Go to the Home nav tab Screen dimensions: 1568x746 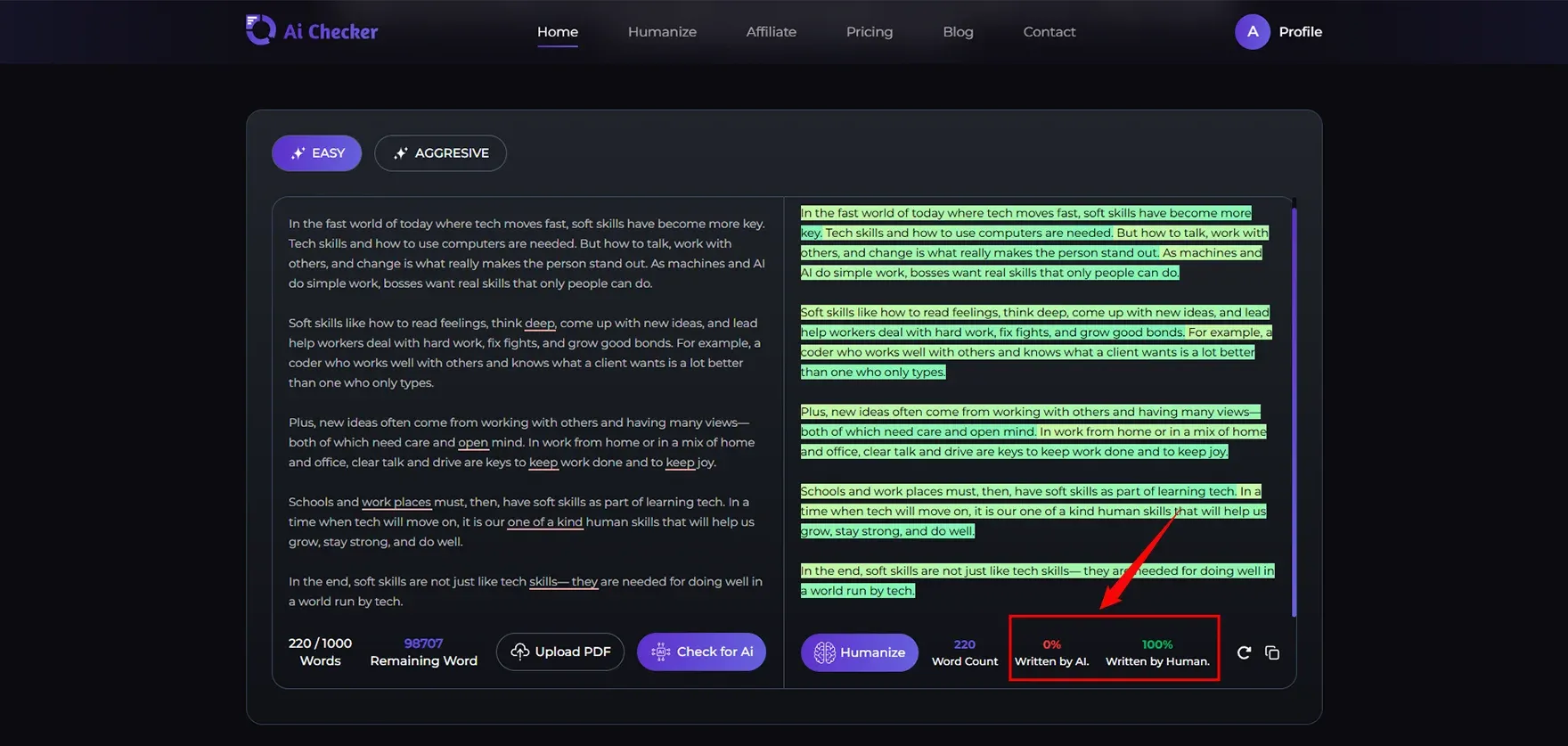[558, 32]
